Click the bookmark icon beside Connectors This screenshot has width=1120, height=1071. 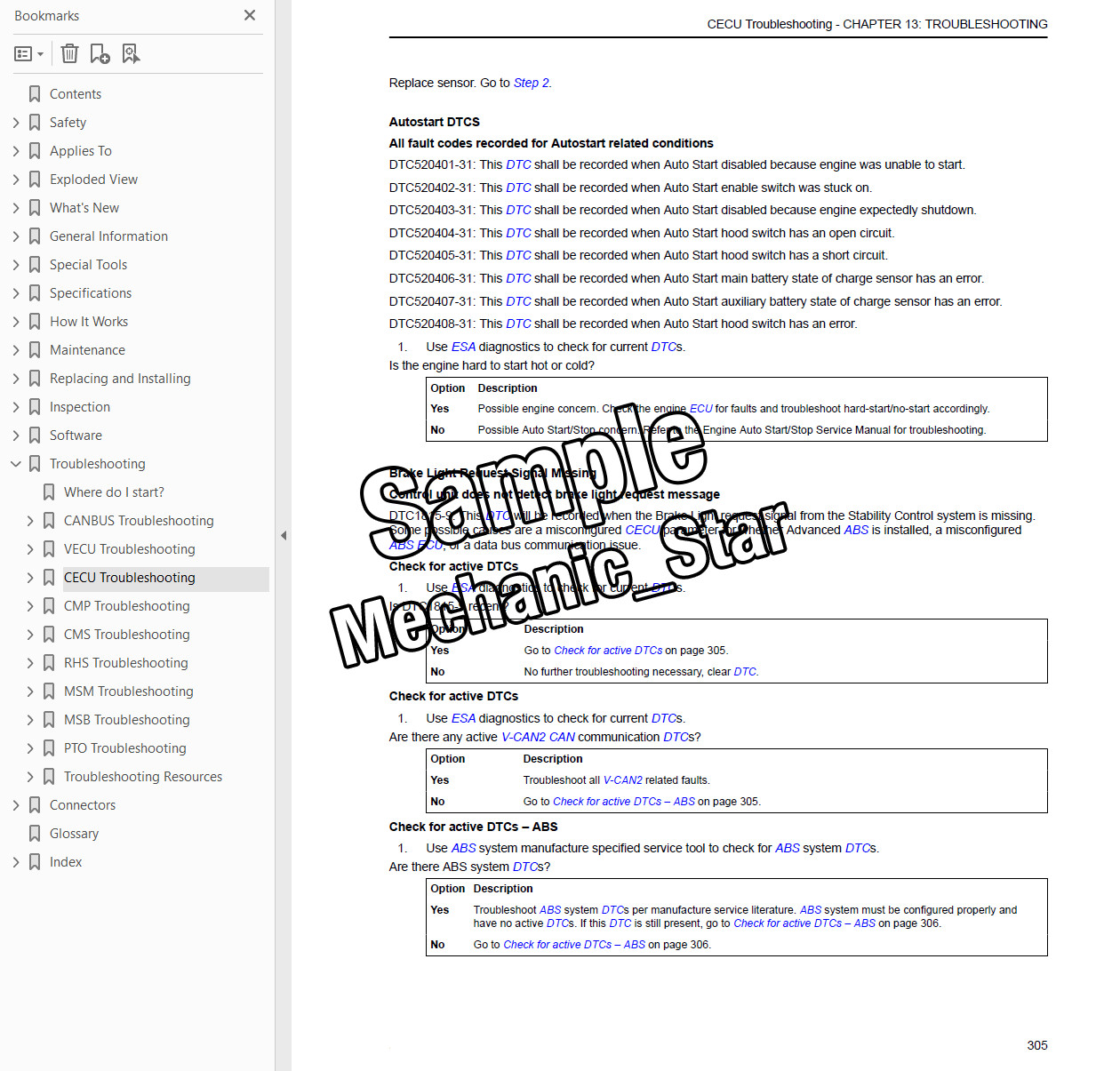[x=35, y=805]
